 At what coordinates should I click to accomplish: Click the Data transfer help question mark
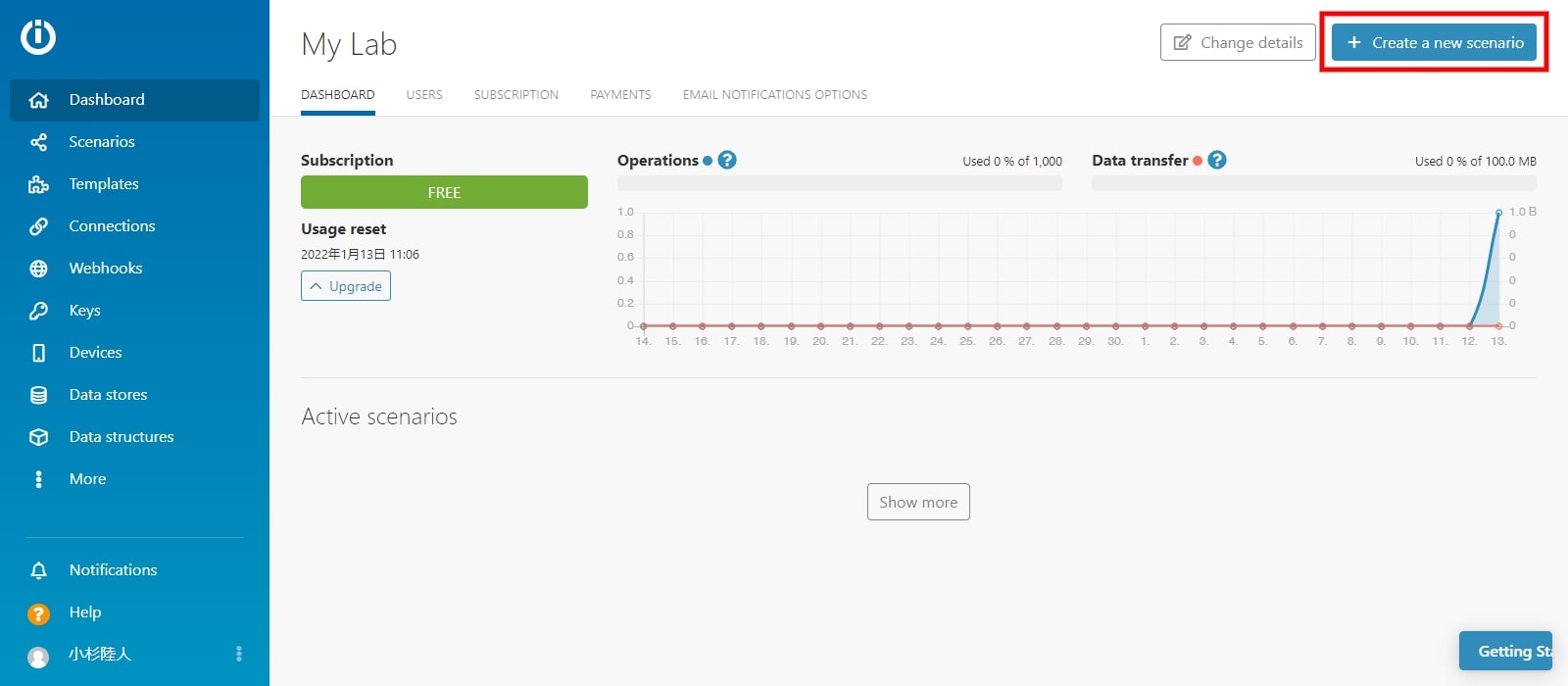click(x=1217, y=160)
